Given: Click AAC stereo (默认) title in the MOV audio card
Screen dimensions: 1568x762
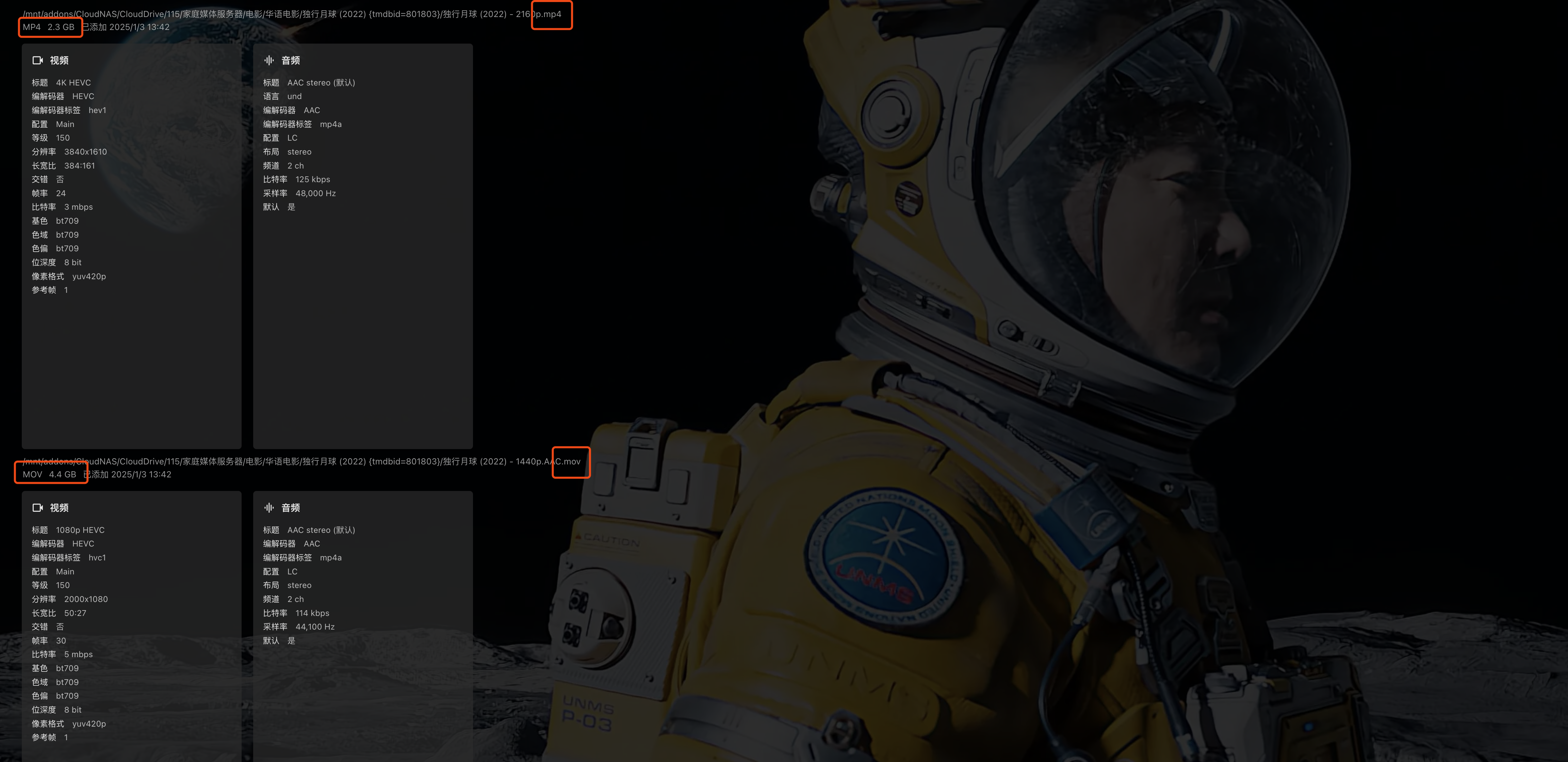Looking at the screenshot, I should click(x=321, y=530).
